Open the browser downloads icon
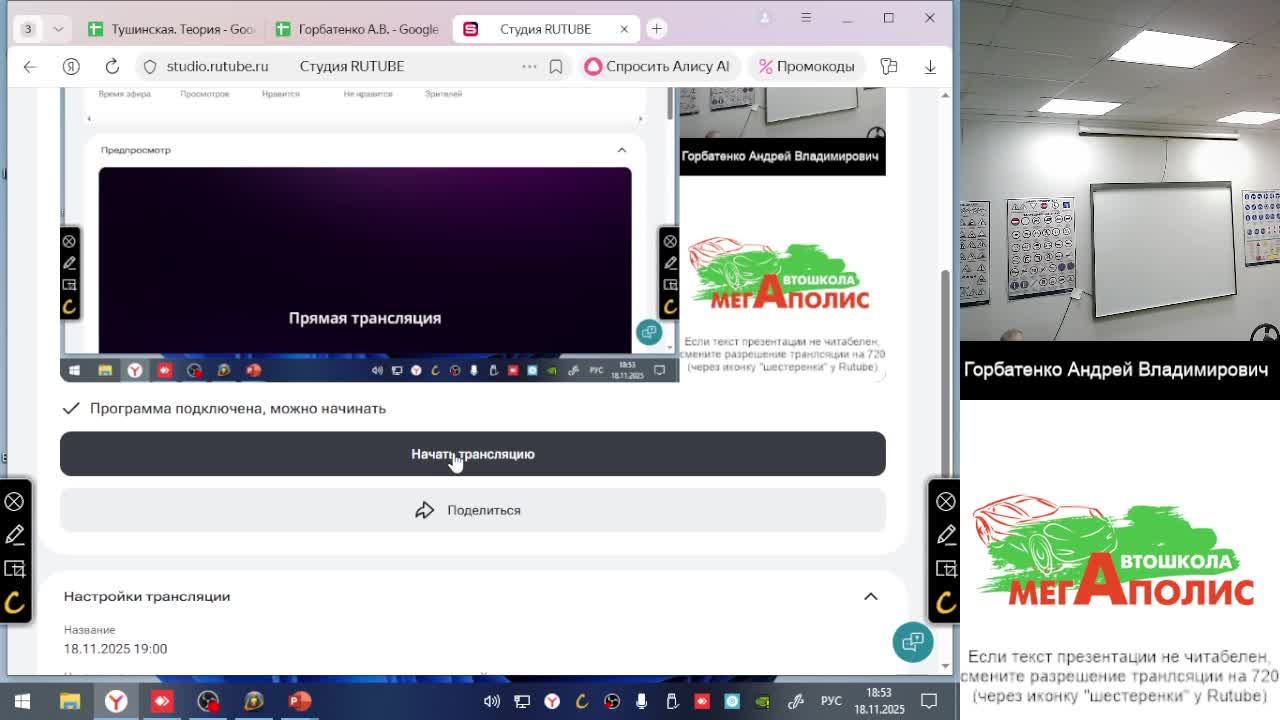This screenshot has width=1280, height=720. click(930, 66)
